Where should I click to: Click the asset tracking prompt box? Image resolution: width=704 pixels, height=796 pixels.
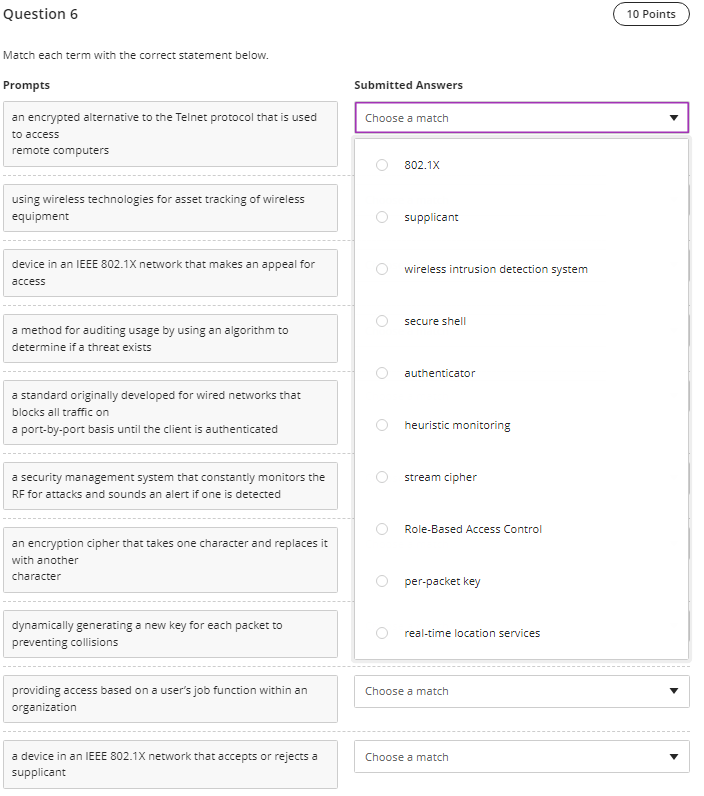point(170,208)
